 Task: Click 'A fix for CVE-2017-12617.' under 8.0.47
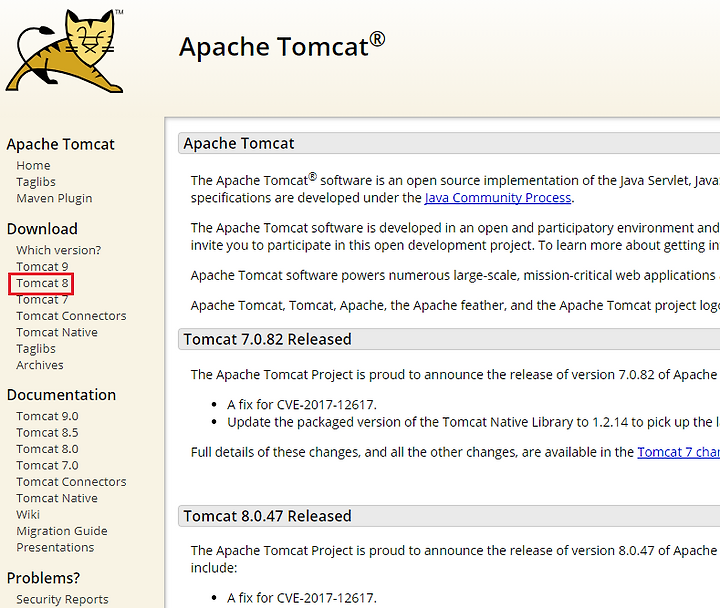302,598
